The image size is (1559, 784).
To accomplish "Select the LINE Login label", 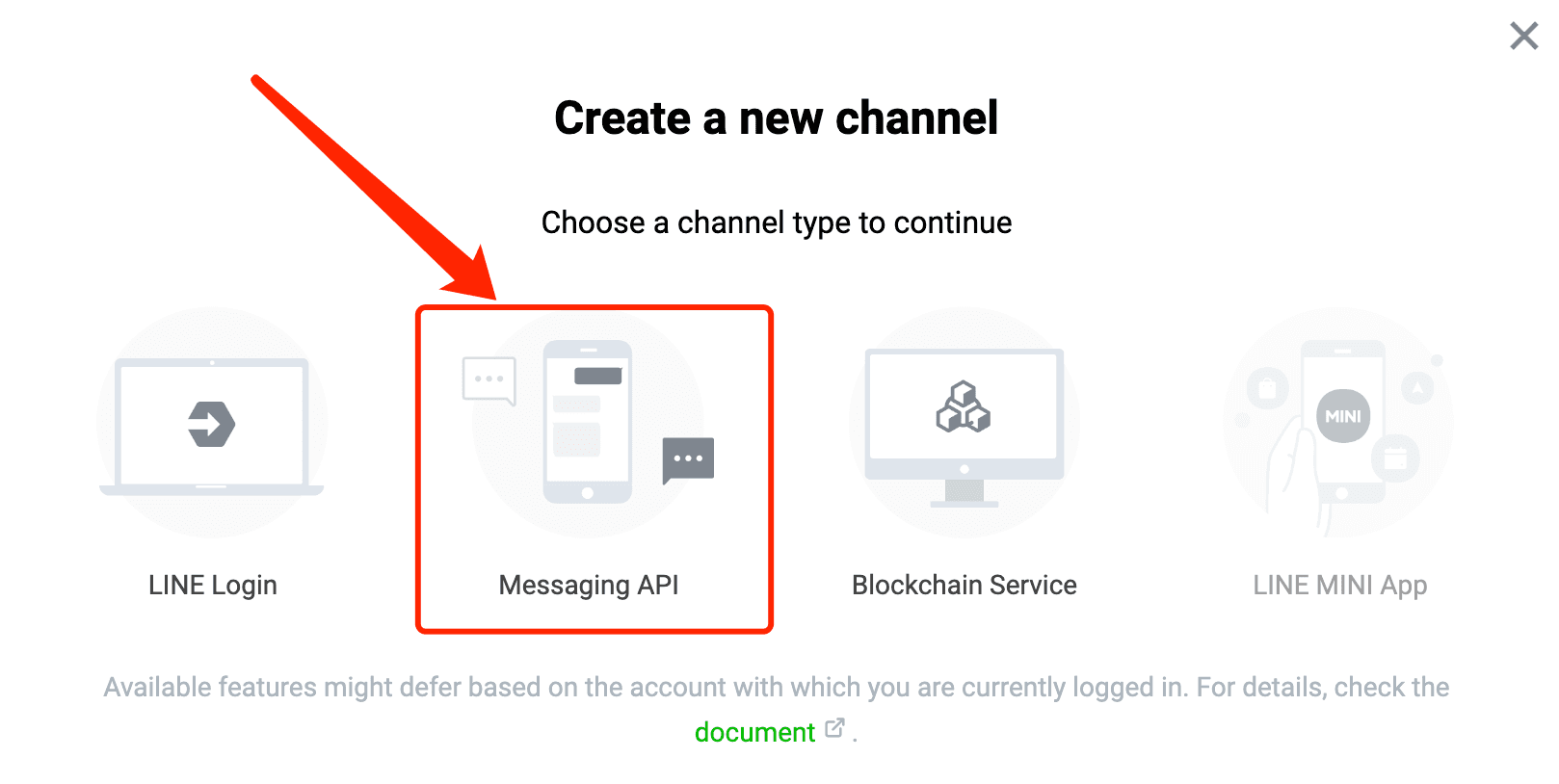I will pos(213,586).
